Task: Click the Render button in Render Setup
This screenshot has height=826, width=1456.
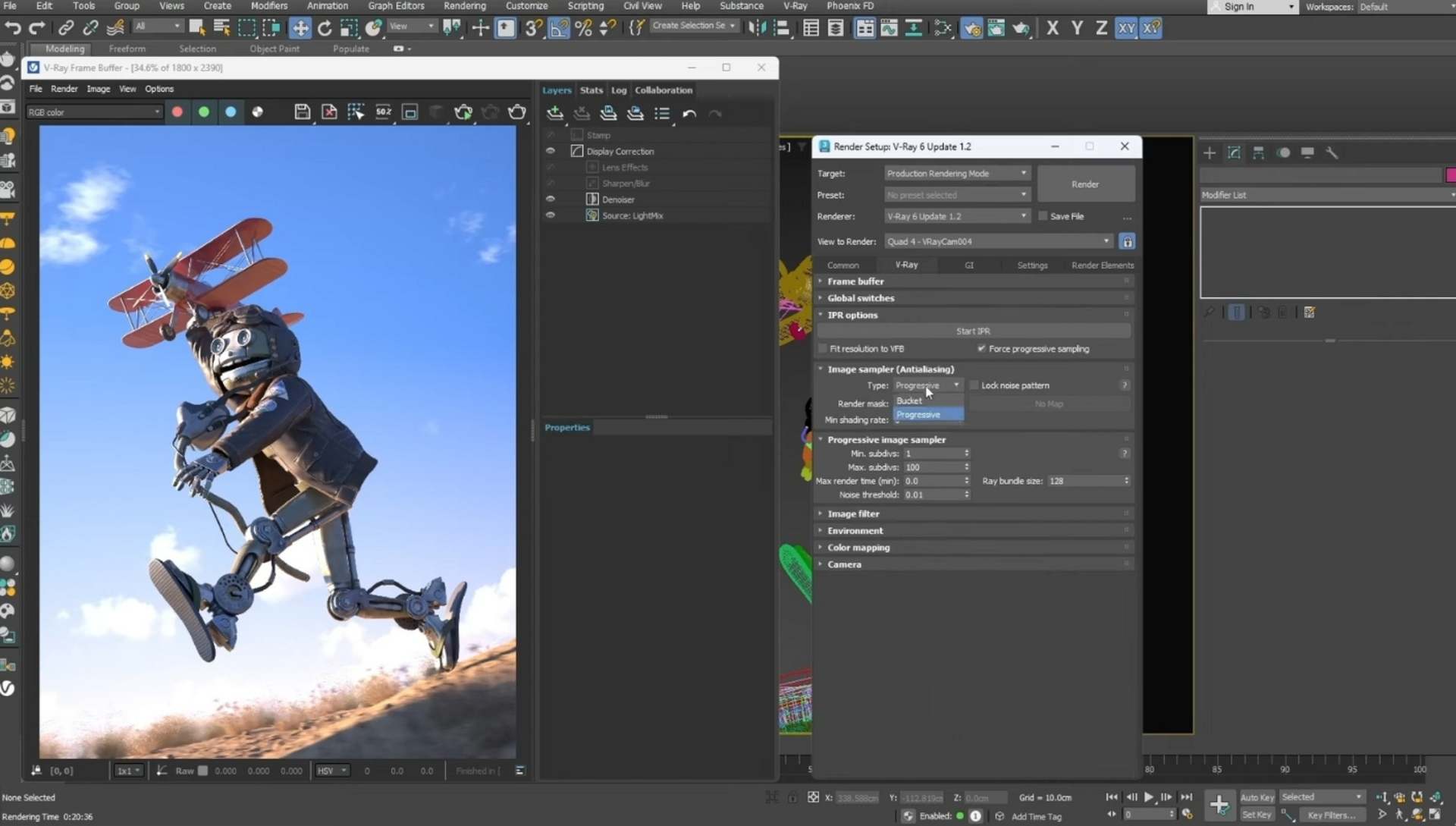Action: point(1085,184)
